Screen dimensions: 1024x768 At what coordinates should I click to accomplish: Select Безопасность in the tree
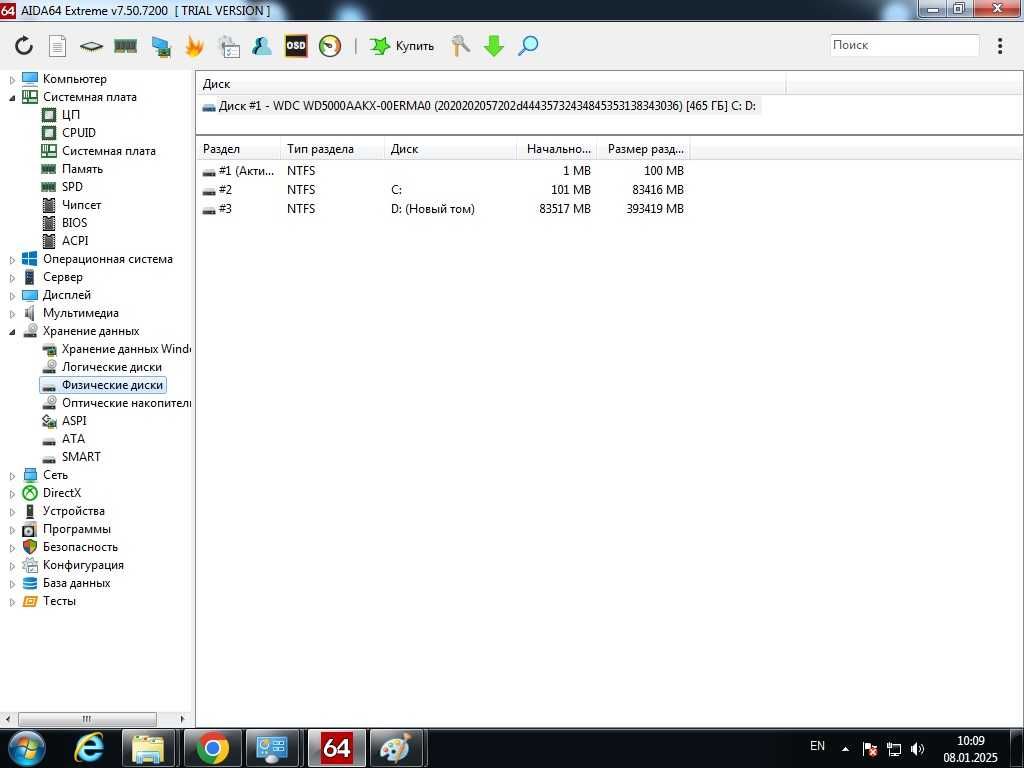pyautogui.click(x=80, y=547)
